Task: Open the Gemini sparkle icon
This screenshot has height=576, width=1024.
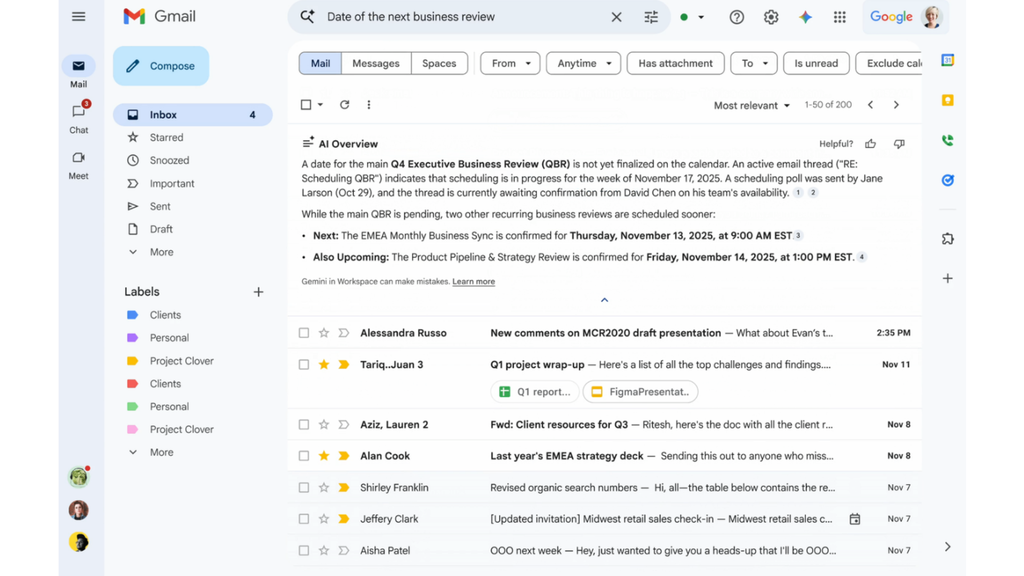Action: pos(805,17)
